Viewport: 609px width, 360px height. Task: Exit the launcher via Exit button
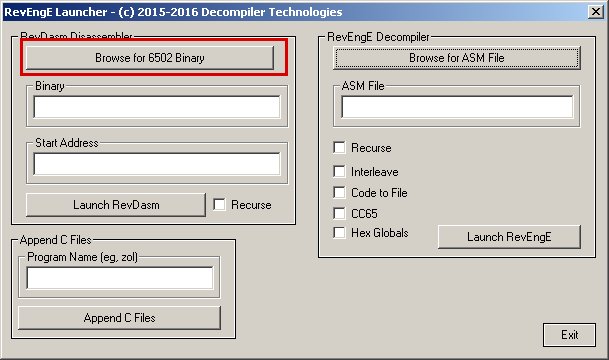569,335
